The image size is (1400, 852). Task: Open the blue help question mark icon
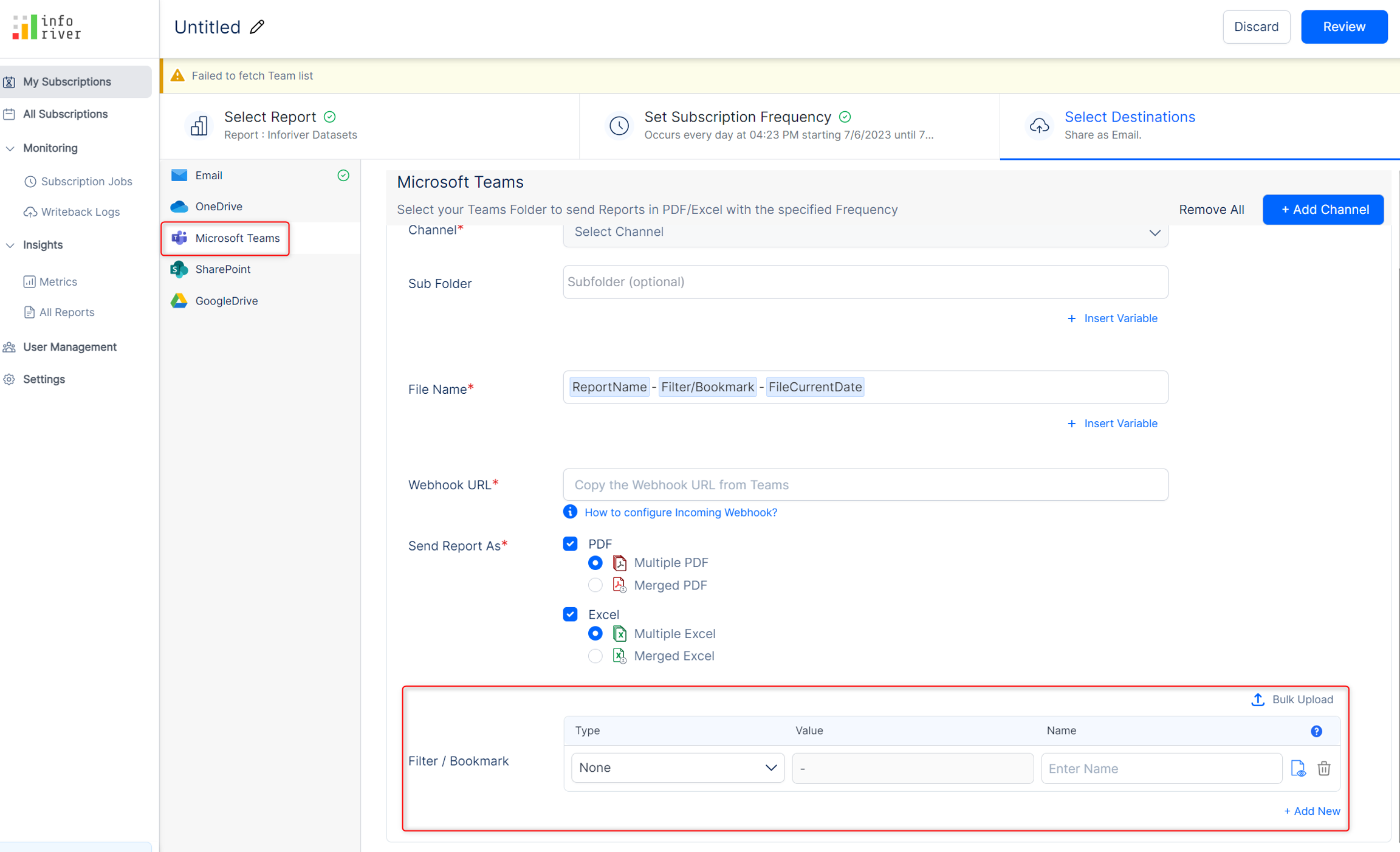tap(1316, 730)
